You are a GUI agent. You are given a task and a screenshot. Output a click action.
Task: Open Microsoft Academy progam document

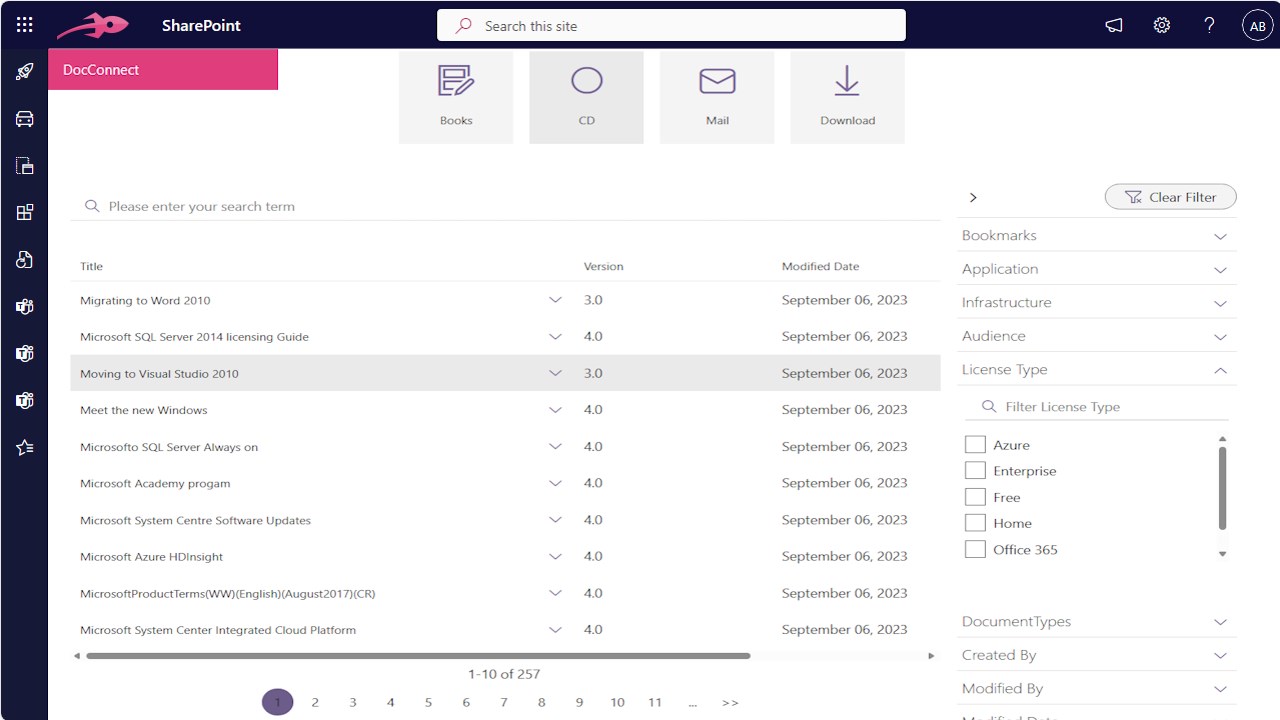(x=155, y=483)
